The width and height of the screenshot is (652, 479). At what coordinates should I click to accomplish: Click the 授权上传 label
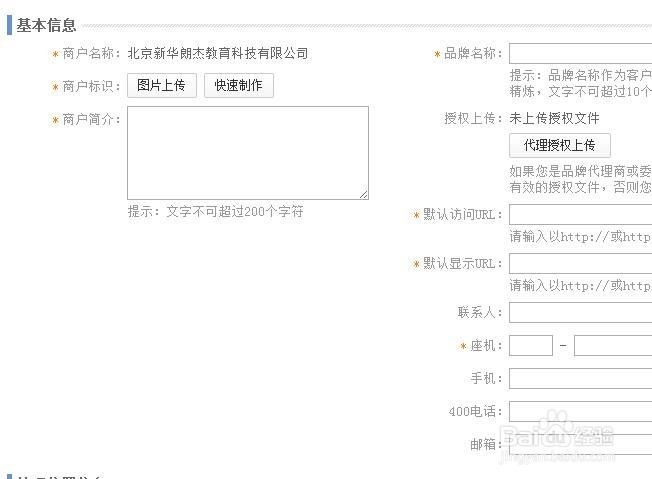(x=473, y=119)
